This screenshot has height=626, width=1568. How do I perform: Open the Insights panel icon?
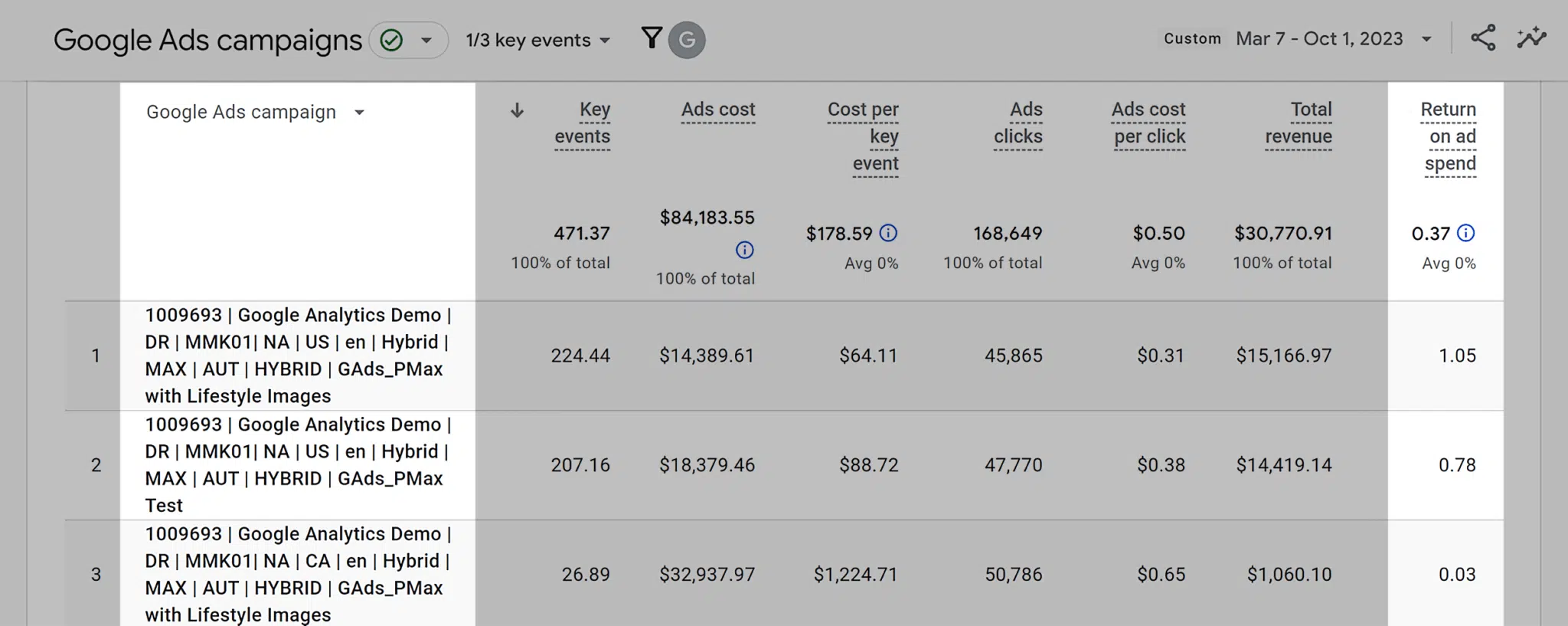1531,37
